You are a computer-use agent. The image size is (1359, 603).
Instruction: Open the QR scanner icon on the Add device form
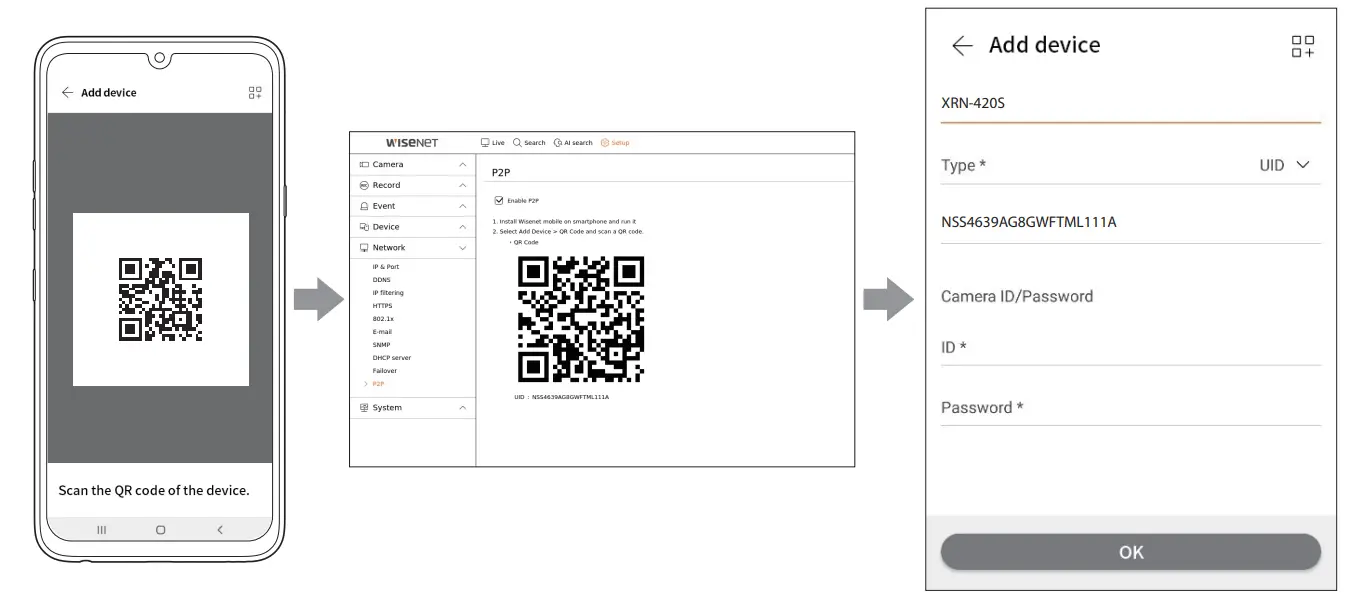pyautogui.click(x=1303, y=46)
